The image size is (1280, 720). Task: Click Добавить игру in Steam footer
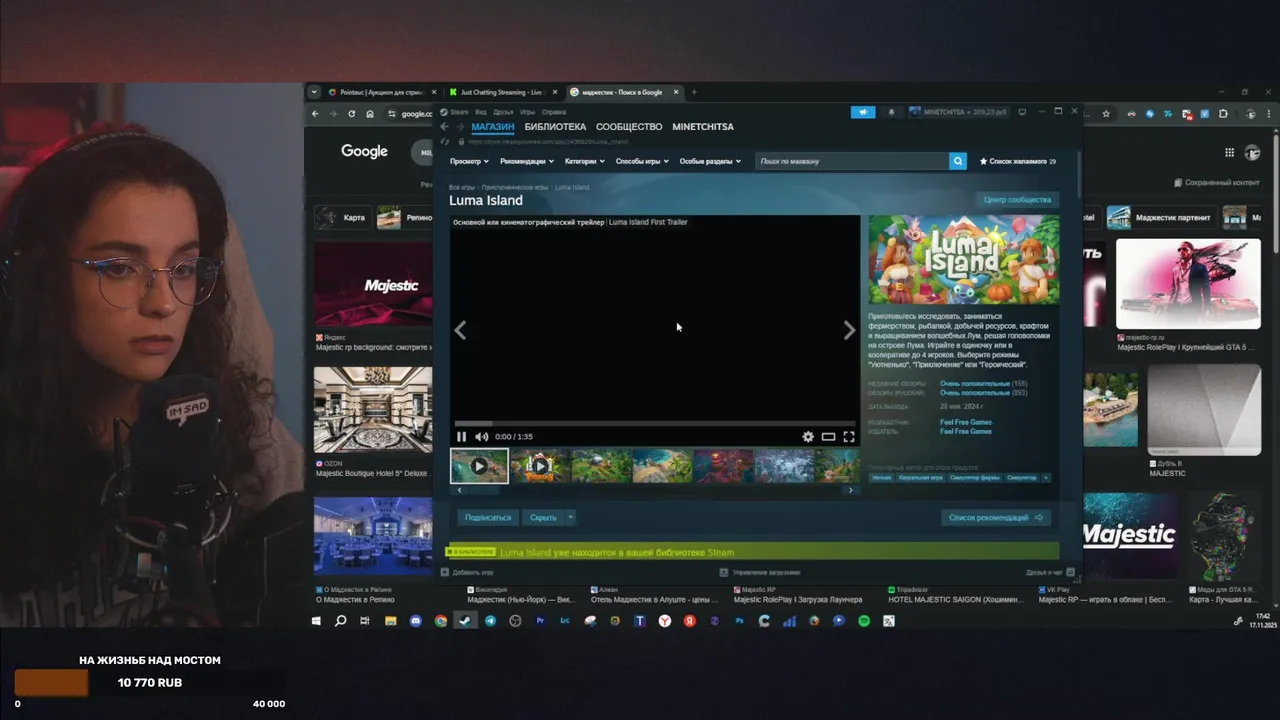tap(467, 573)
